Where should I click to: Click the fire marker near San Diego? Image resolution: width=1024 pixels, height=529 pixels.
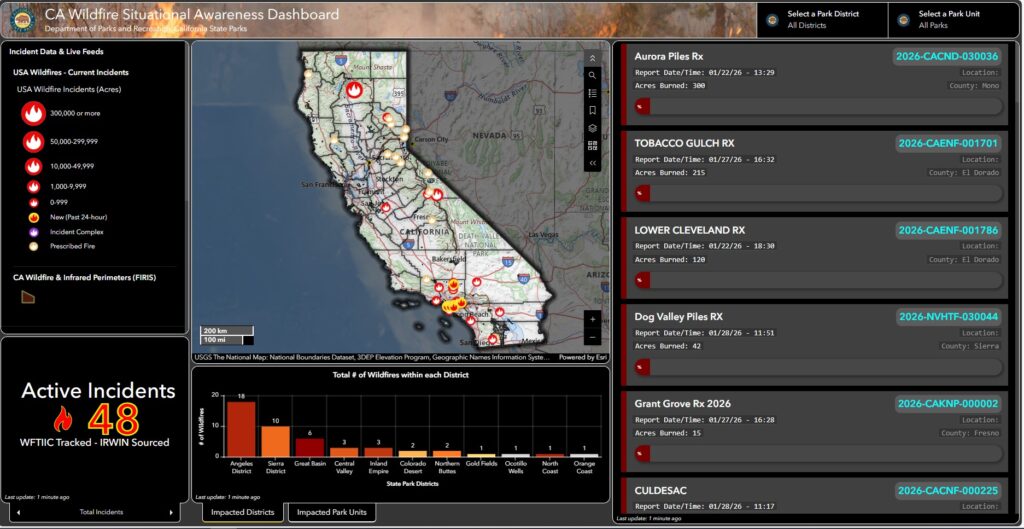(x=493, y=340)
